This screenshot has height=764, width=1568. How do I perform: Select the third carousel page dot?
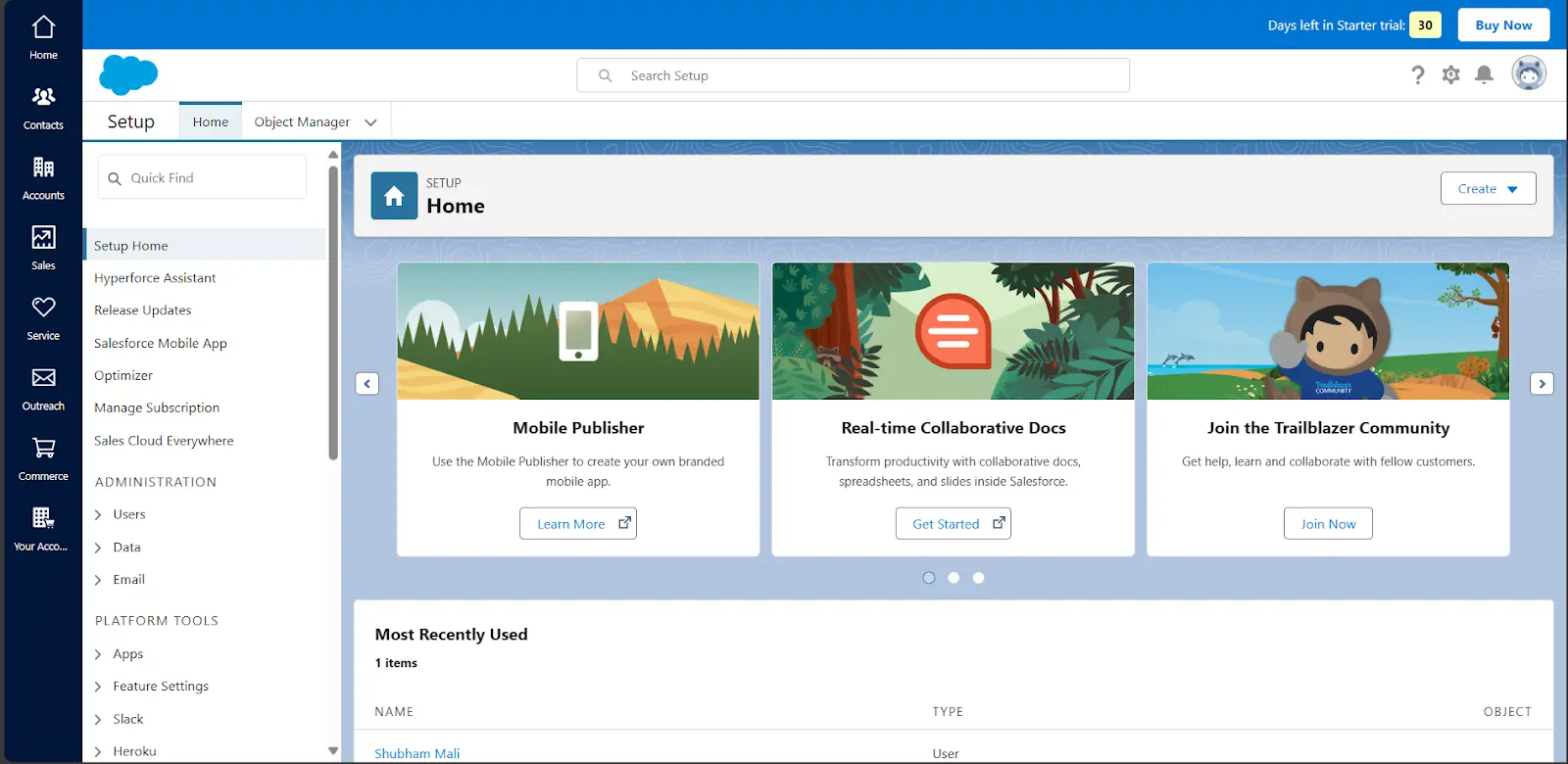click(978, 578)
